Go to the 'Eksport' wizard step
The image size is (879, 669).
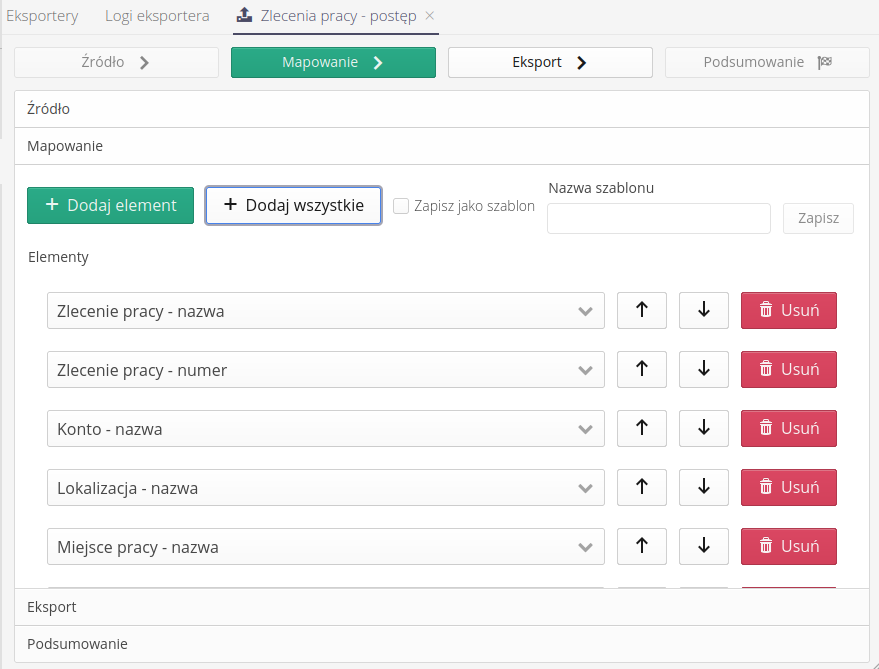pyautogui.click(x=549, y=62)
